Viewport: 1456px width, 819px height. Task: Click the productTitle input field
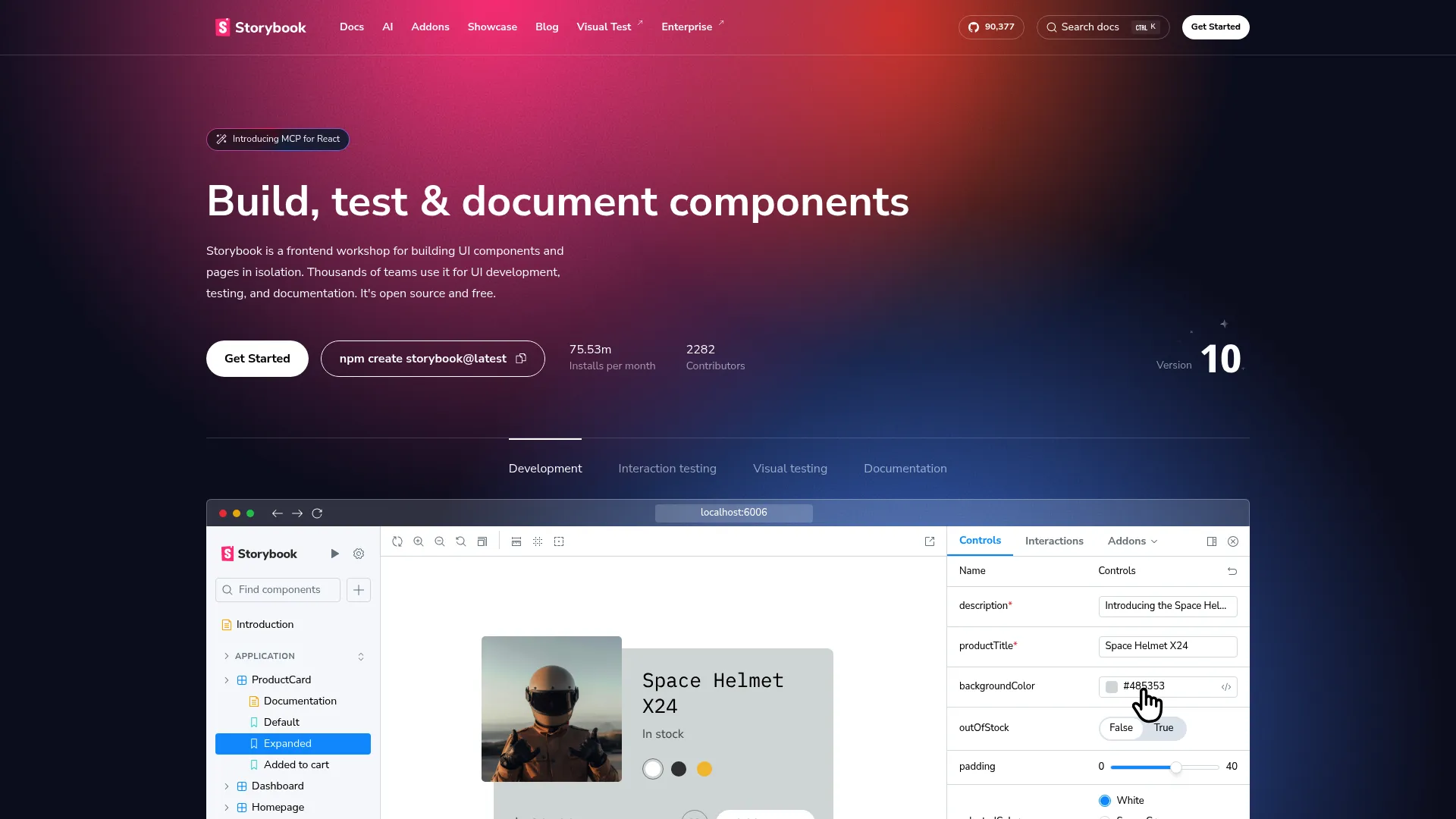[x=1168, y=647]
